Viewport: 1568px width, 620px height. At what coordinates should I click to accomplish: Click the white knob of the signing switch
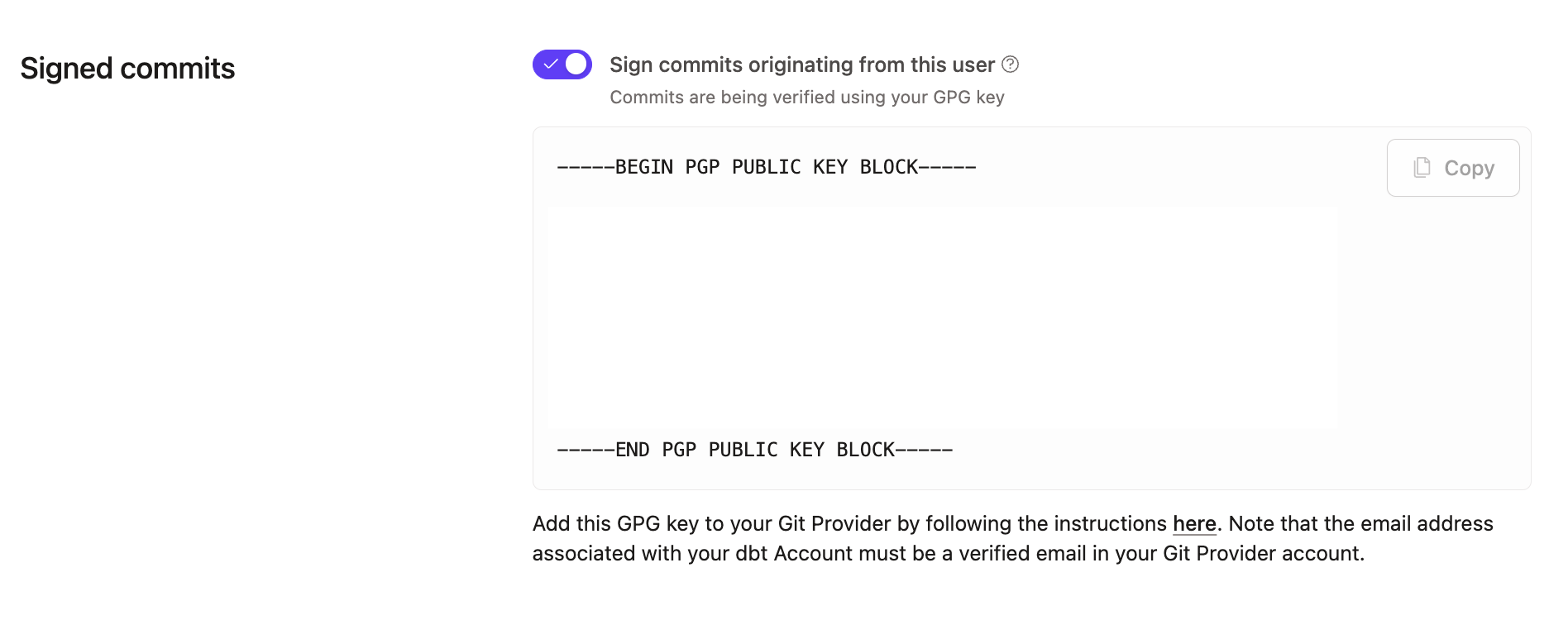tap(576, 64)
